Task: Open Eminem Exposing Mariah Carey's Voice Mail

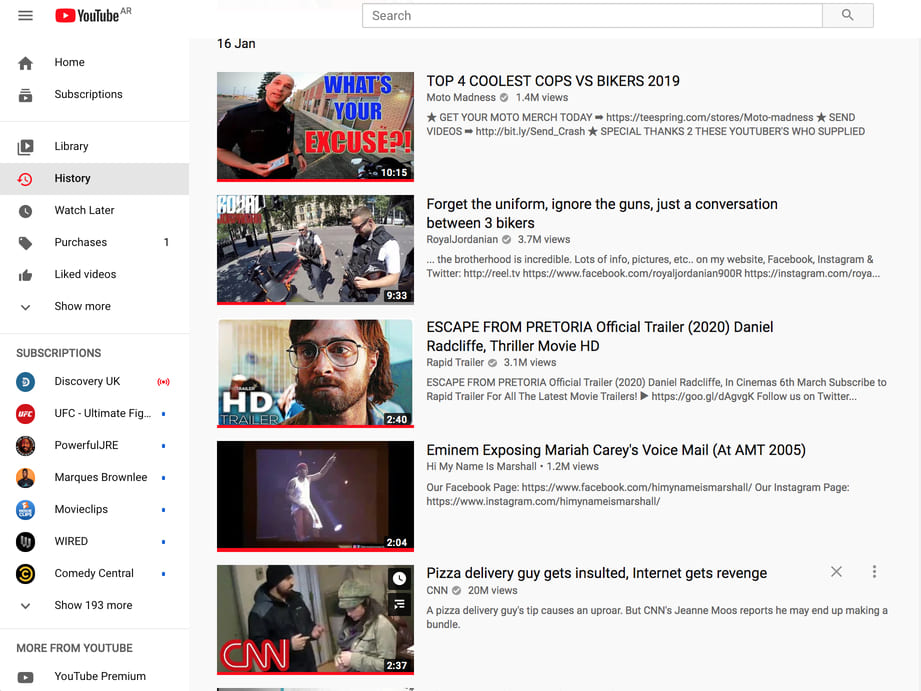Action: (x=616, y=450)
